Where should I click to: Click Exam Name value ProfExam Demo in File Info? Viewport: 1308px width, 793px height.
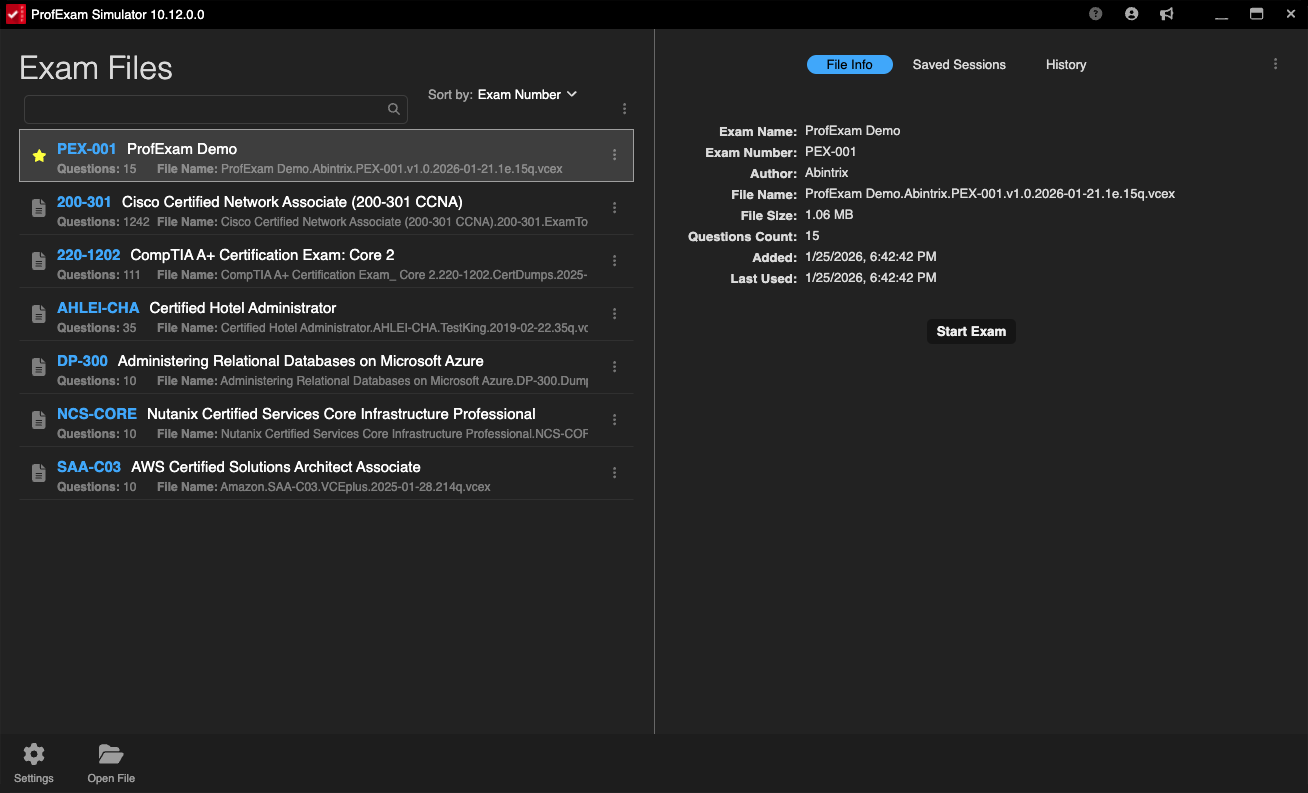853,131
